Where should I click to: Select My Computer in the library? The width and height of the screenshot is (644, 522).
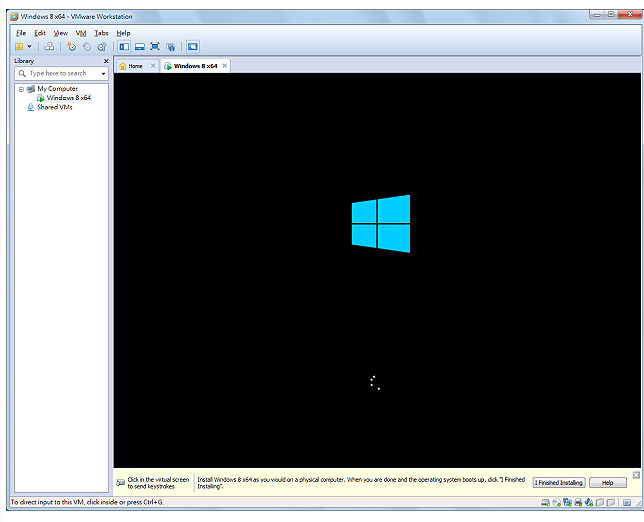click(x=58, y=89)
